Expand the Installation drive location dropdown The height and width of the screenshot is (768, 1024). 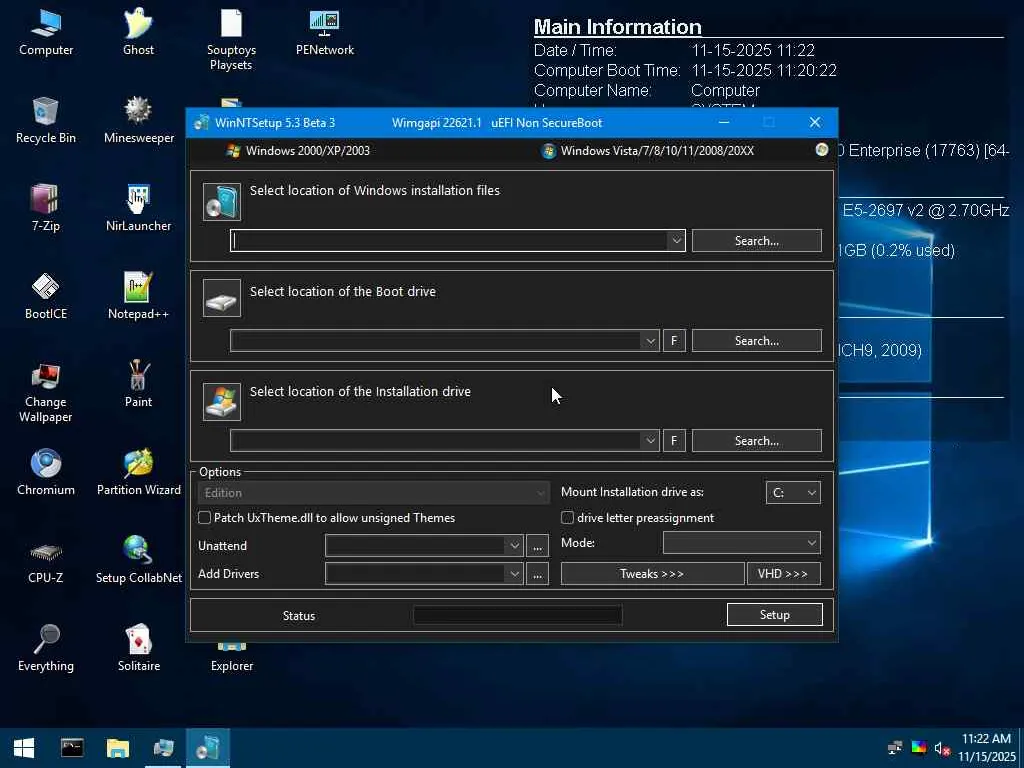tap(650, 441)
